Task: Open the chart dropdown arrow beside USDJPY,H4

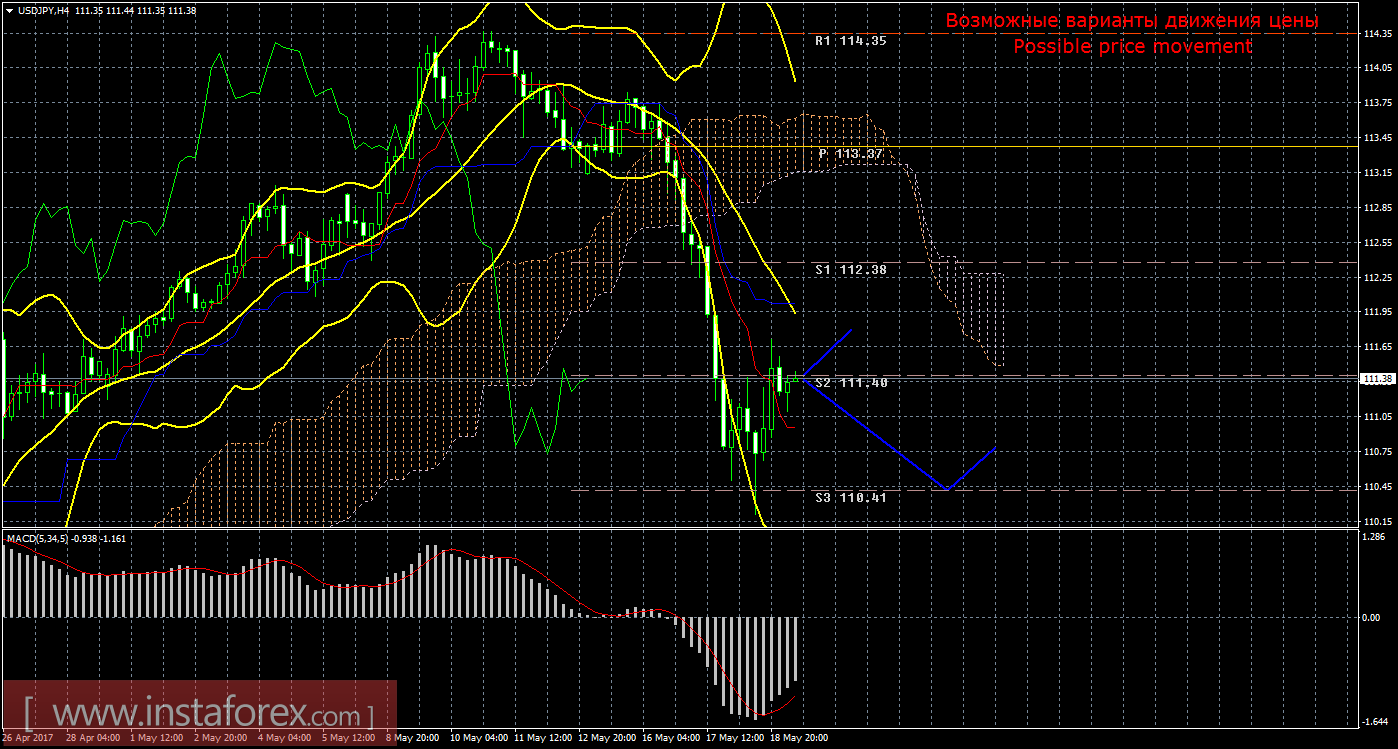Action: click(x=9, y=10)
